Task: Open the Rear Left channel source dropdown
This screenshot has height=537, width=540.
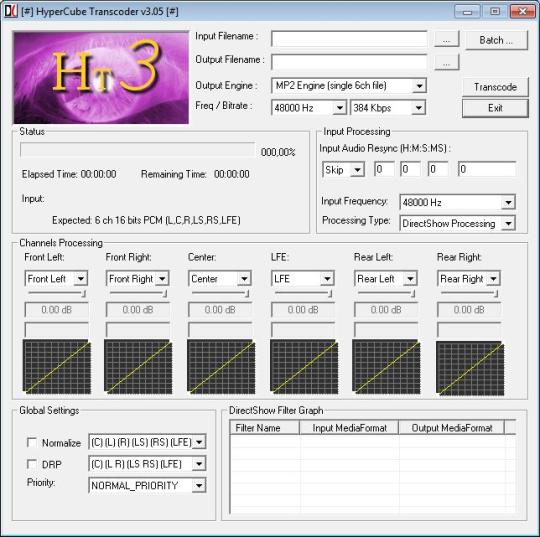Action: pos(386,279)
